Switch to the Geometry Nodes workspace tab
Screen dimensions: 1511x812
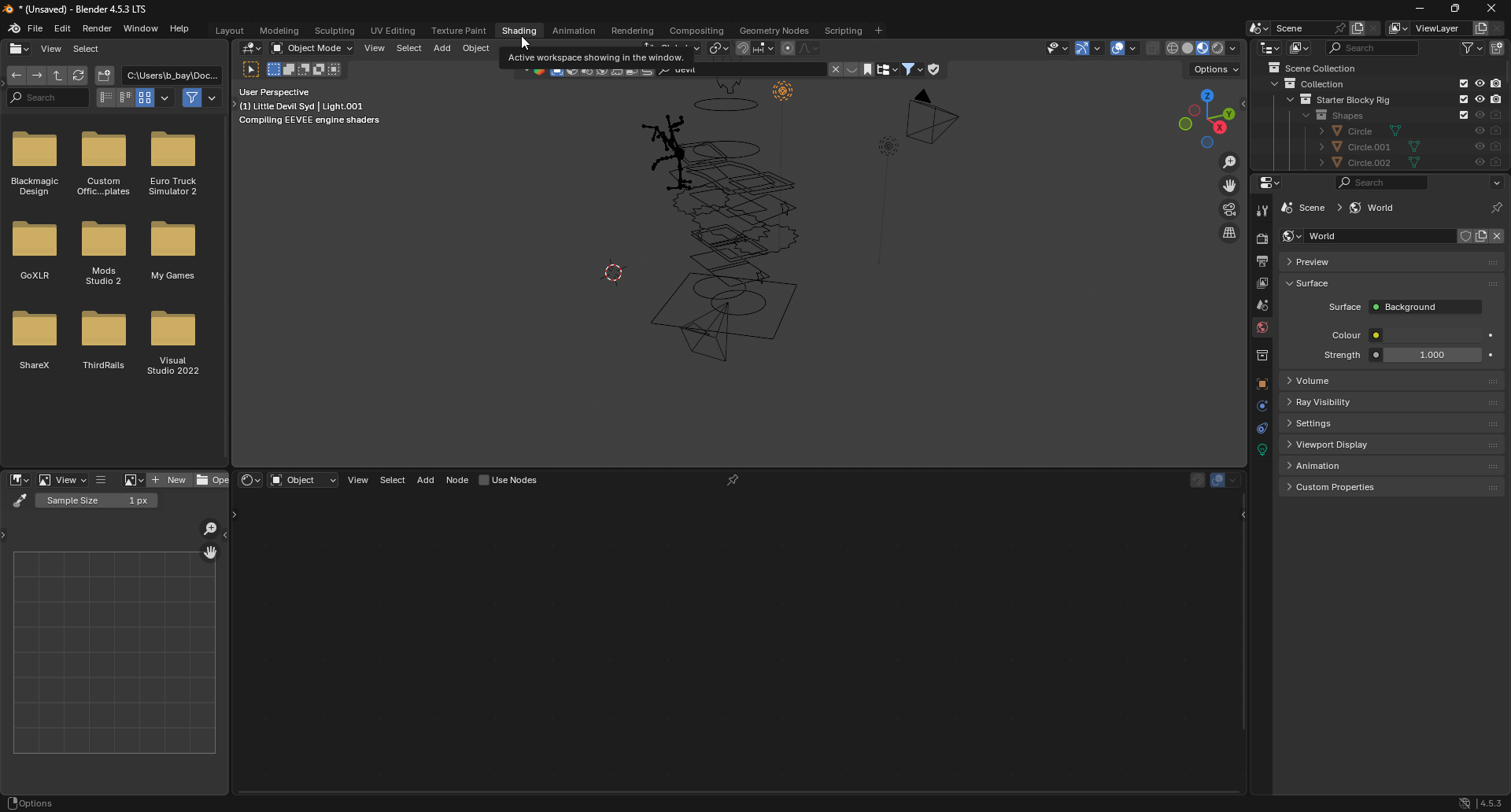tap(774, 31)
